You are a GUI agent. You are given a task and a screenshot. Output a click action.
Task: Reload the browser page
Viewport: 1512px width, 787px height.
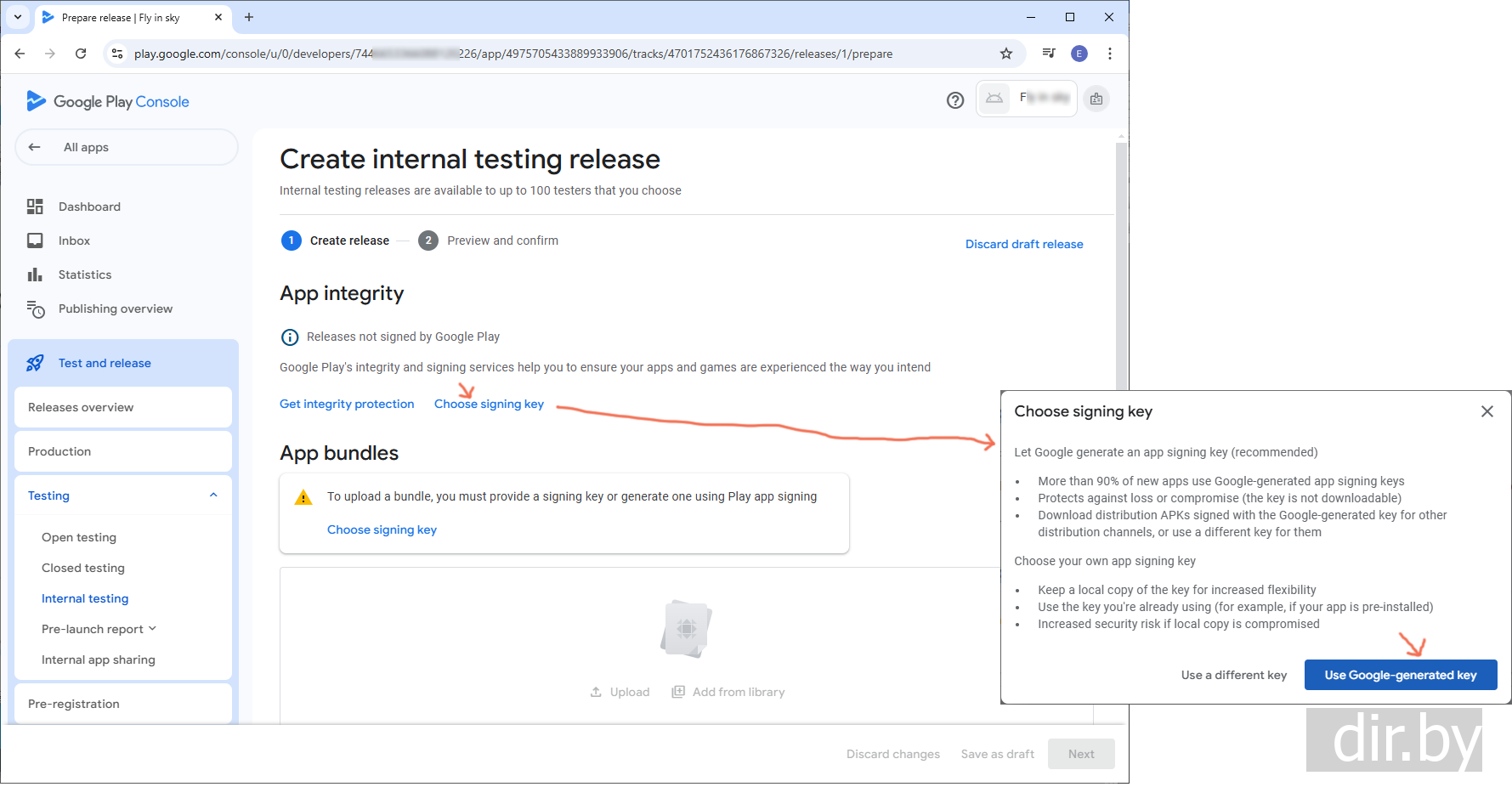point(81,54)
